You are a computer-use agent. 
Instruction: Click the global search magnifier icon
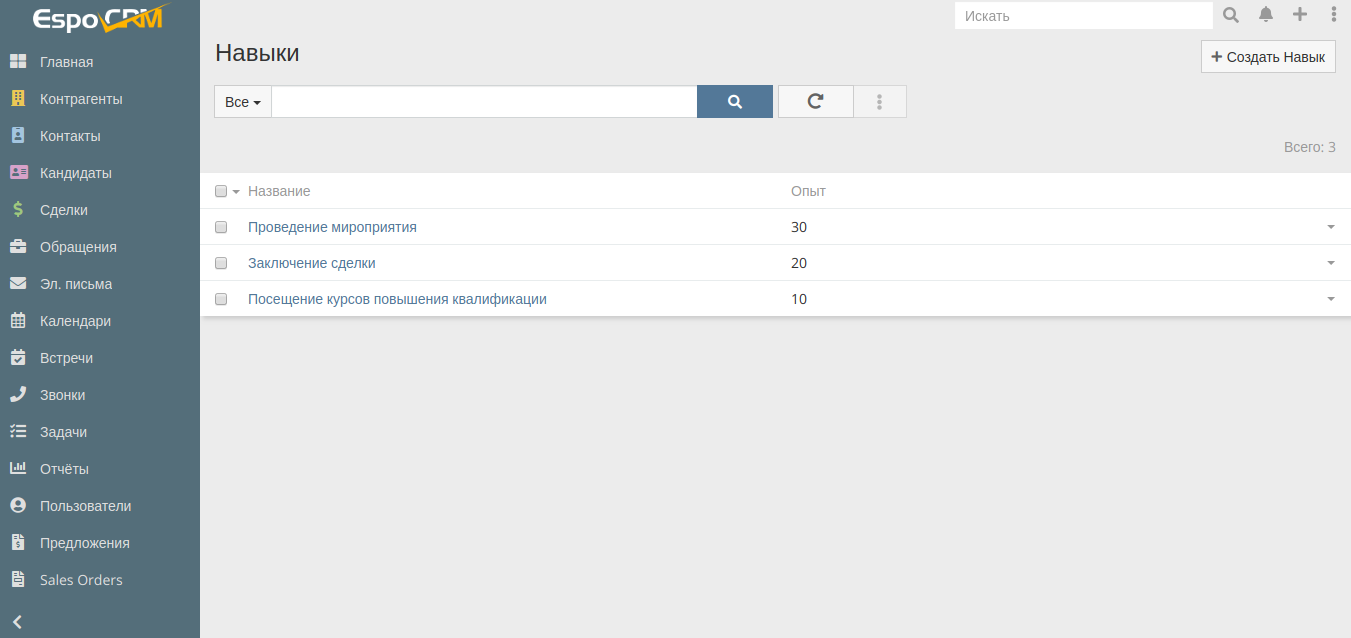(1231, 15)
